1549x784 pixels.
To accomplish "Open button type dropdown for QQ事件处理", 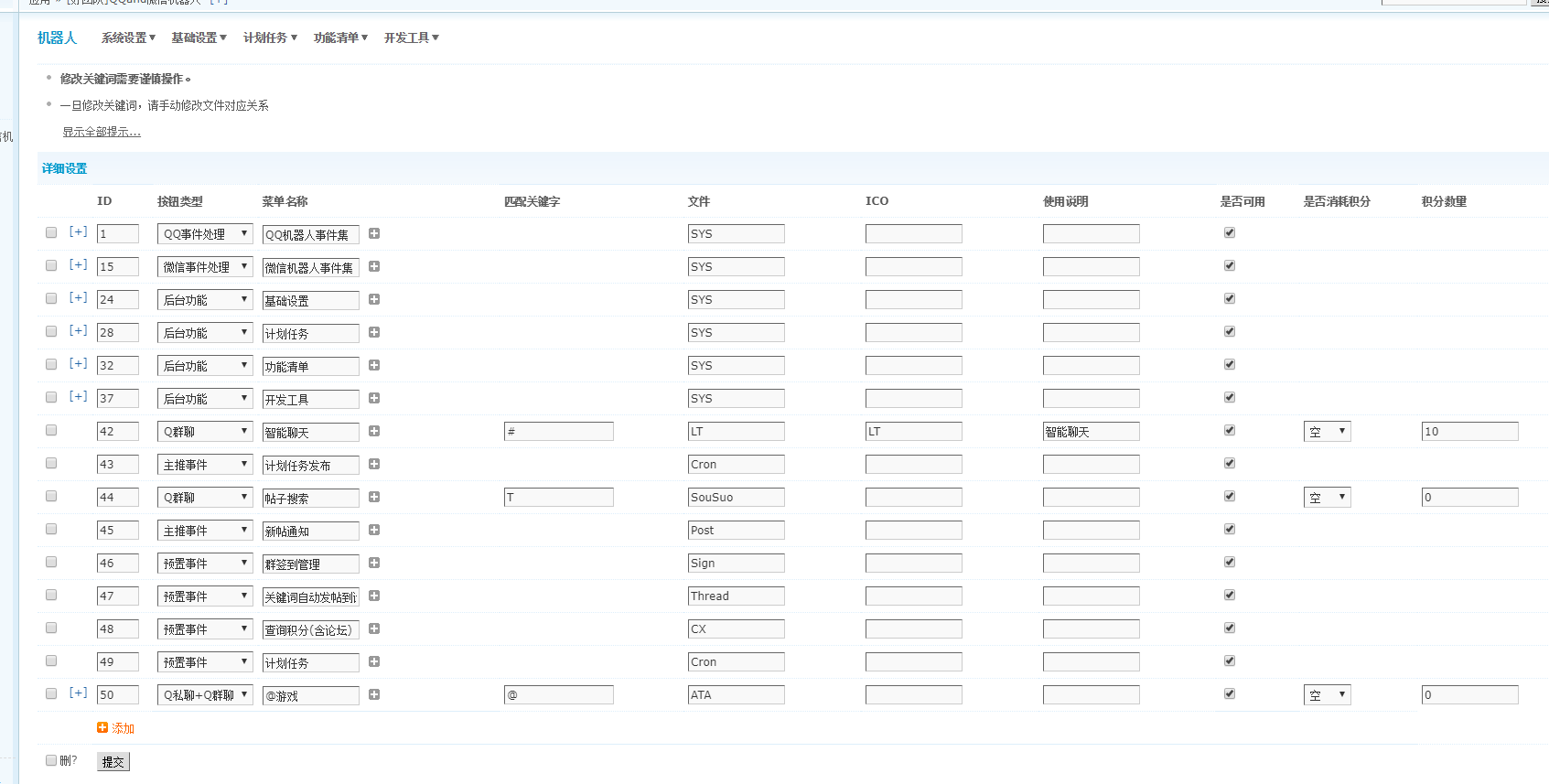I will tap(205, 234).
